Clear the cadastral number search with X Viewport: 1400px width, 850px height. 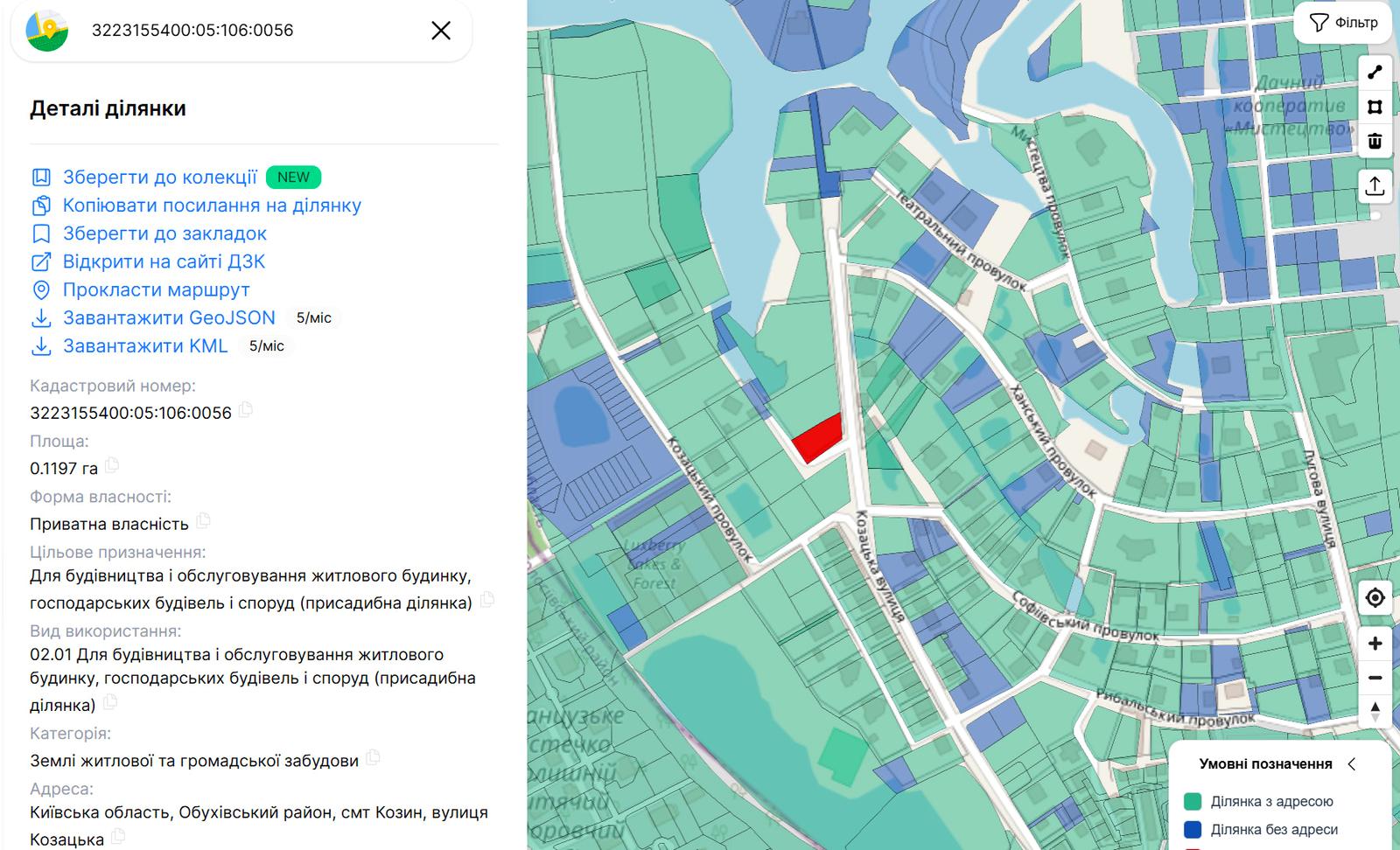coord(441,31)
